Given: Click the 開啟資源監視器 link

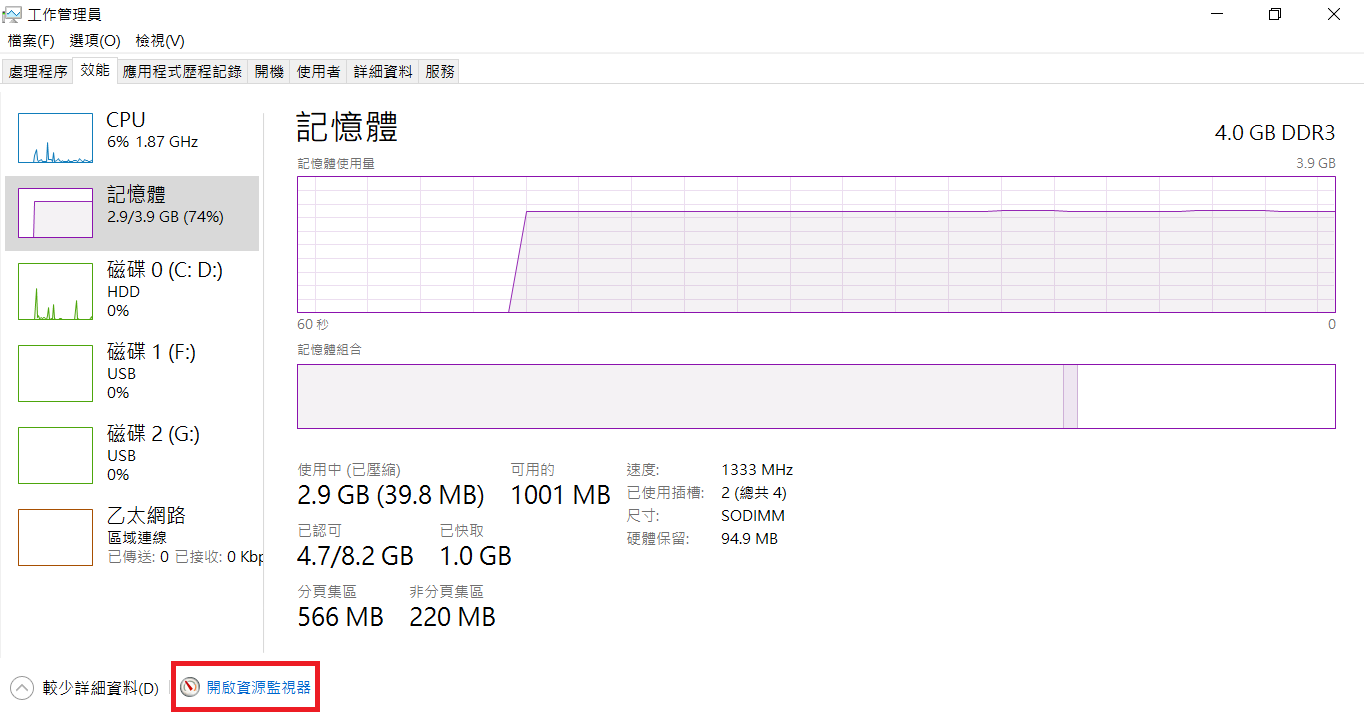Looking at the screenshot, I should [259, 688].
